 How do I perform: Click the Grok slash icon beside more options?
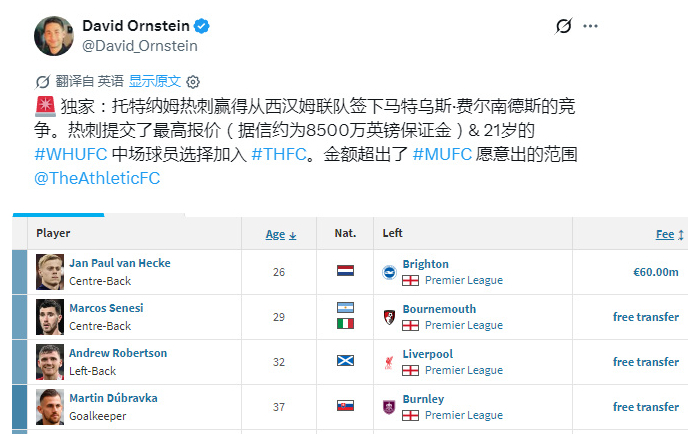[563, 26]
